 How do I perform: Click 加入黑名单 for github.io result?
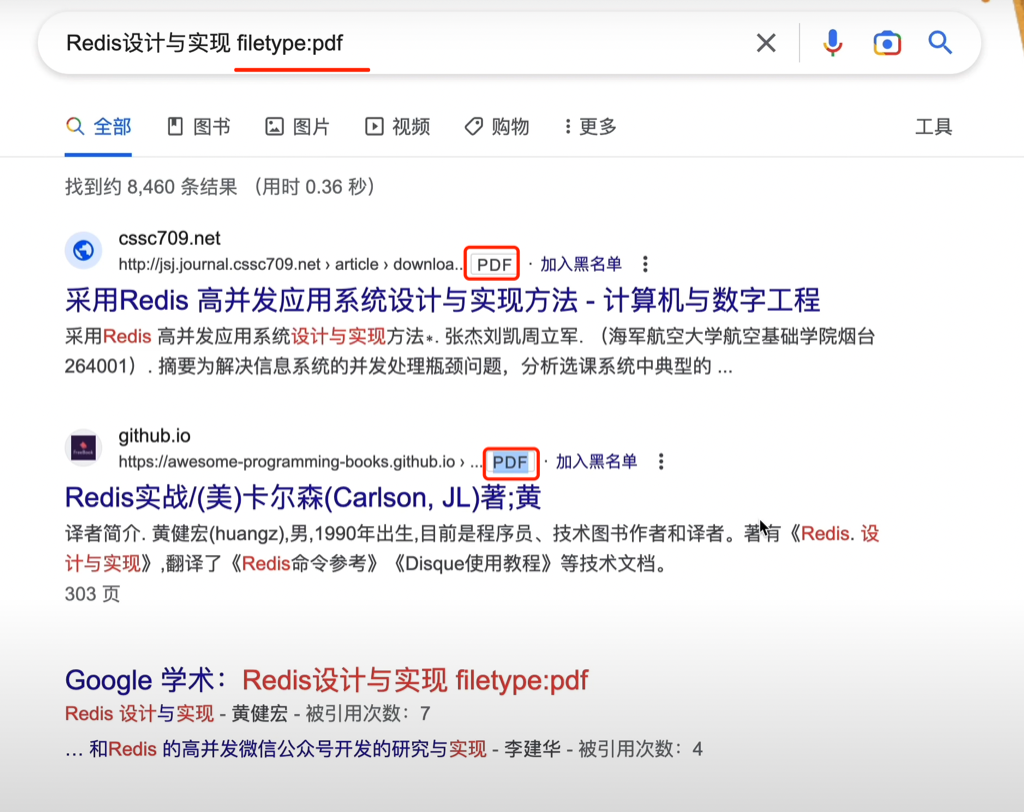click(x=596, y=462)
